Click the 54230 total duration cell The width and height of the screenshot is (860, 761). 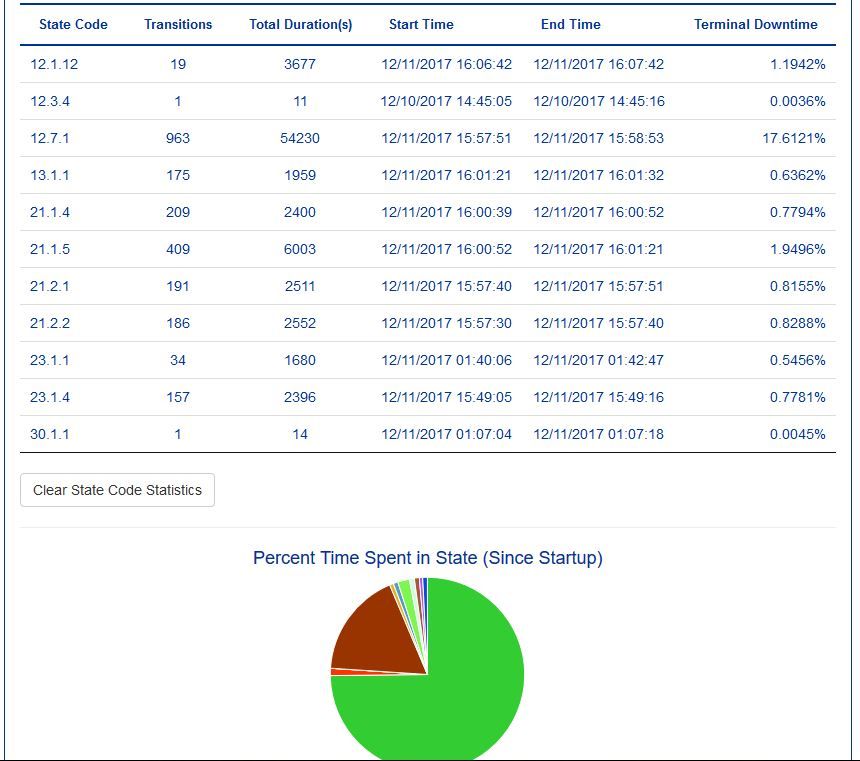(300, 138)
